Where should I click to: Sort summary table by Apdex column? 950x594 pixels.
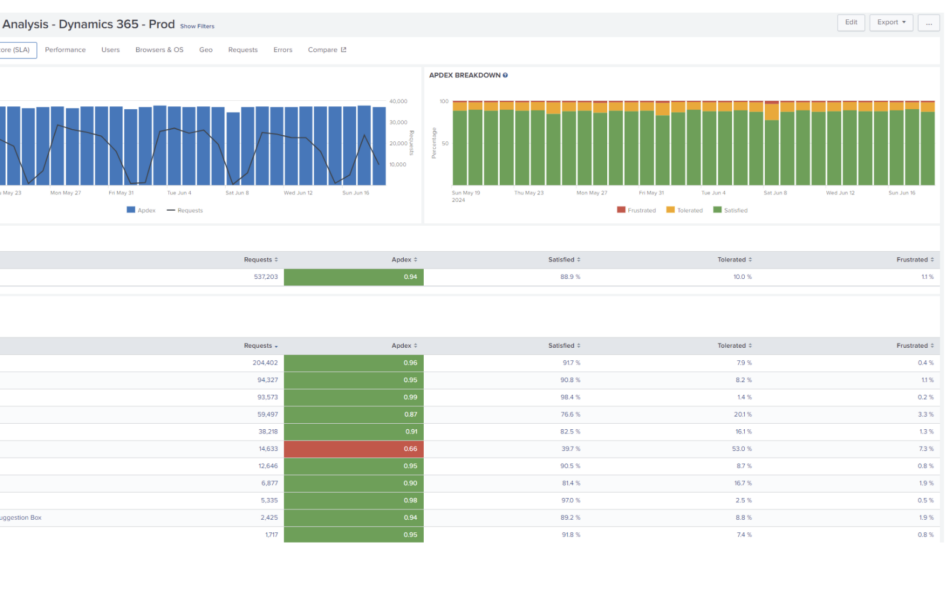point(404,260)
